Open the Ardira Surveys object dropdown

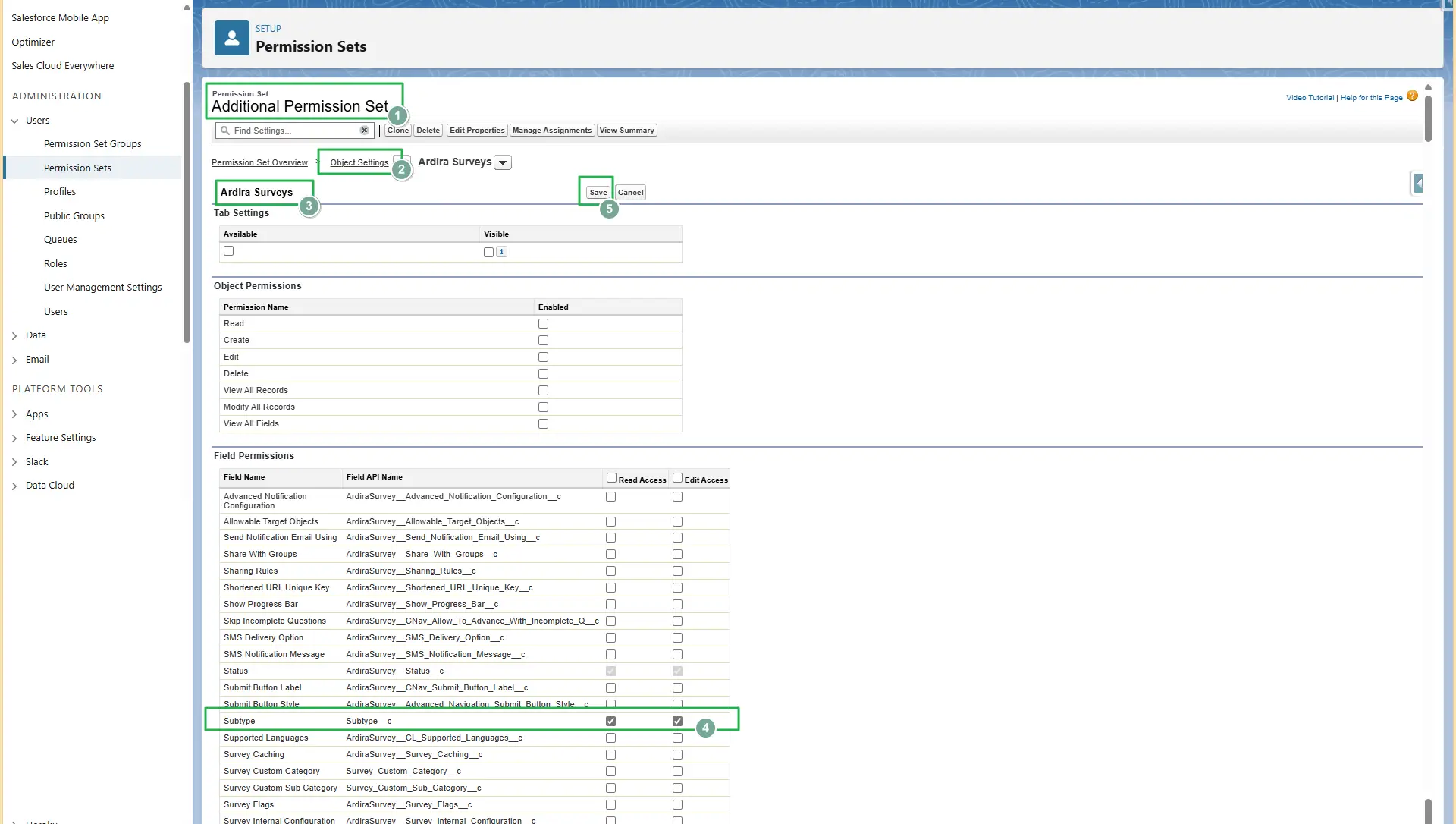(503, 162)
